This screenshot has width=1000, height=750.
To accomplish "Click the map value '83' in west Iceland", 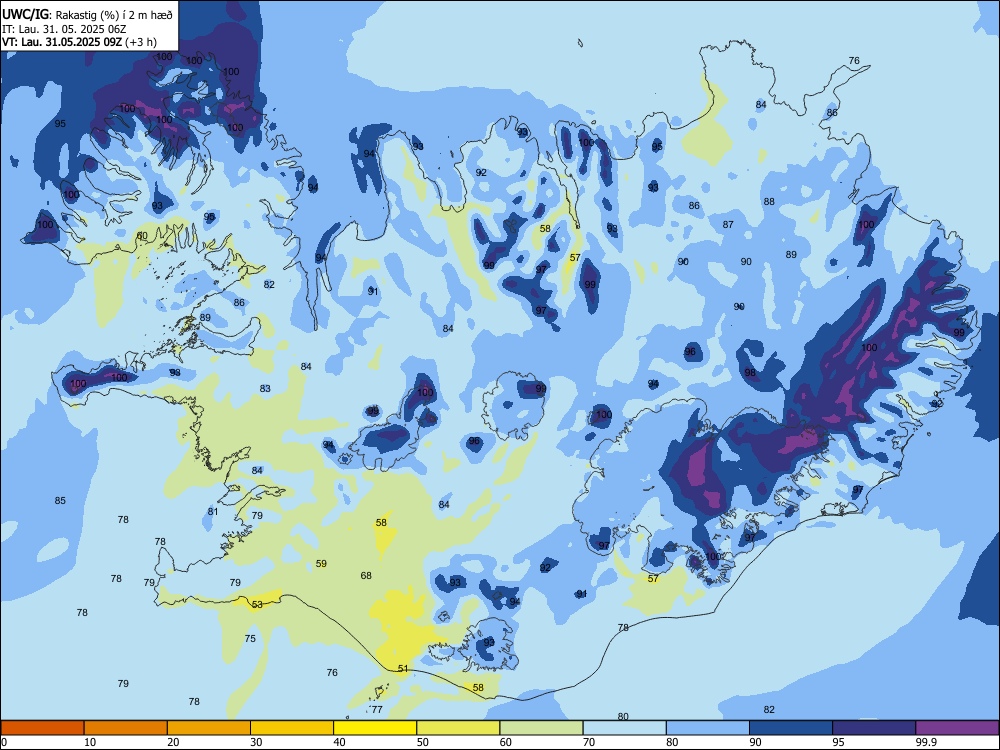I will (265, 388).
